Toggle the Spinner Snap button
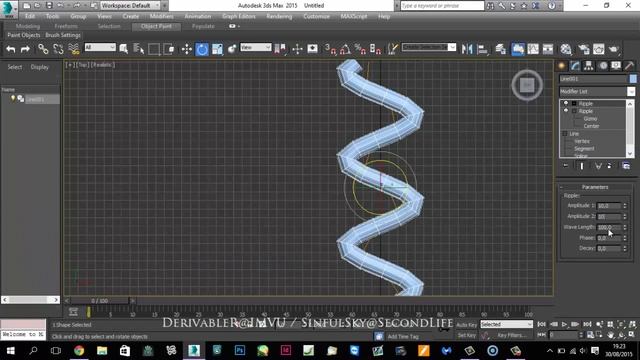 pos(375,49)
